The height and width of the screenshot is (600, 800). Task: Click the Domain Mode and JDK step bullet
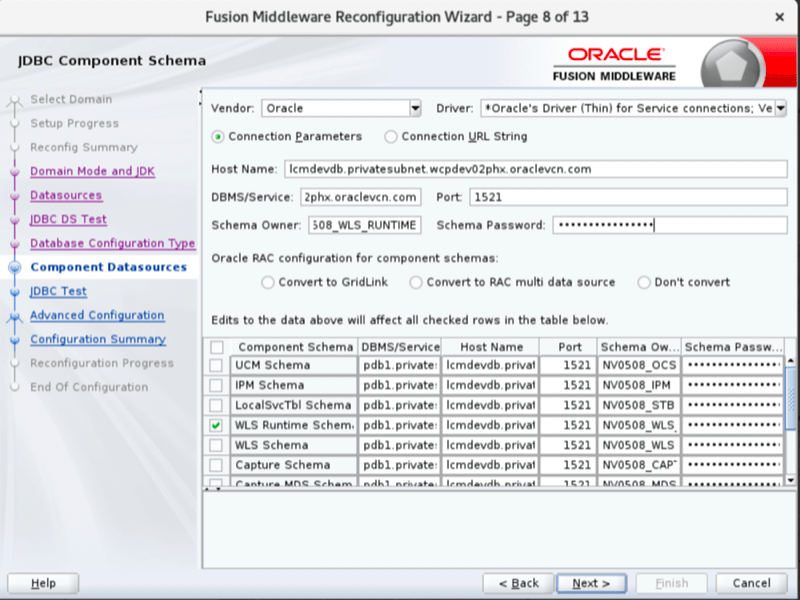tap(15, 171)
